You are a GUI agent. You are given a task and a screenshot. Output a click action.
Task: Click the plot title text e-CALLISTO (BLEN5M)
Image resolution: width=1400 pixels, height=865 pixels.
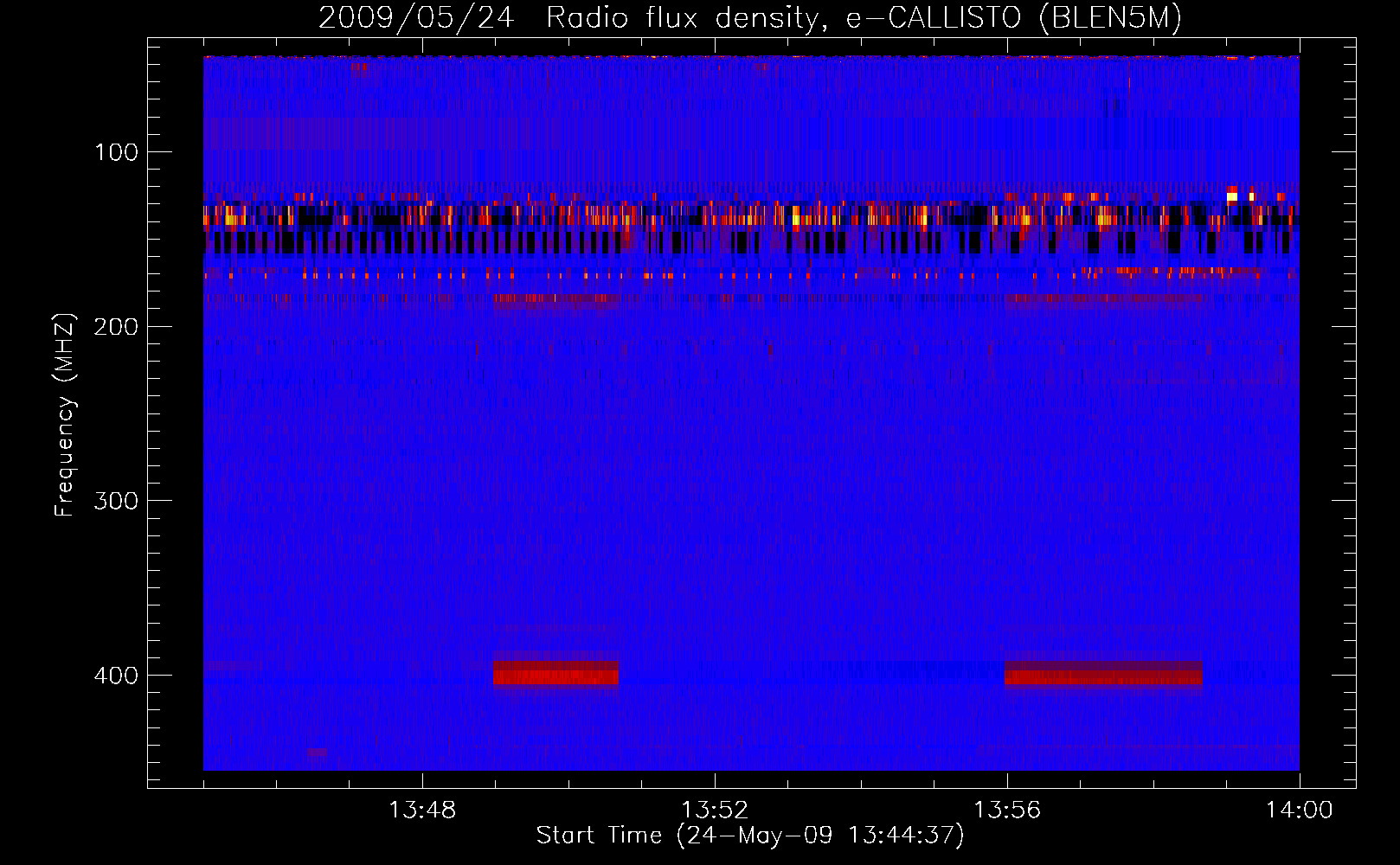1013,18
